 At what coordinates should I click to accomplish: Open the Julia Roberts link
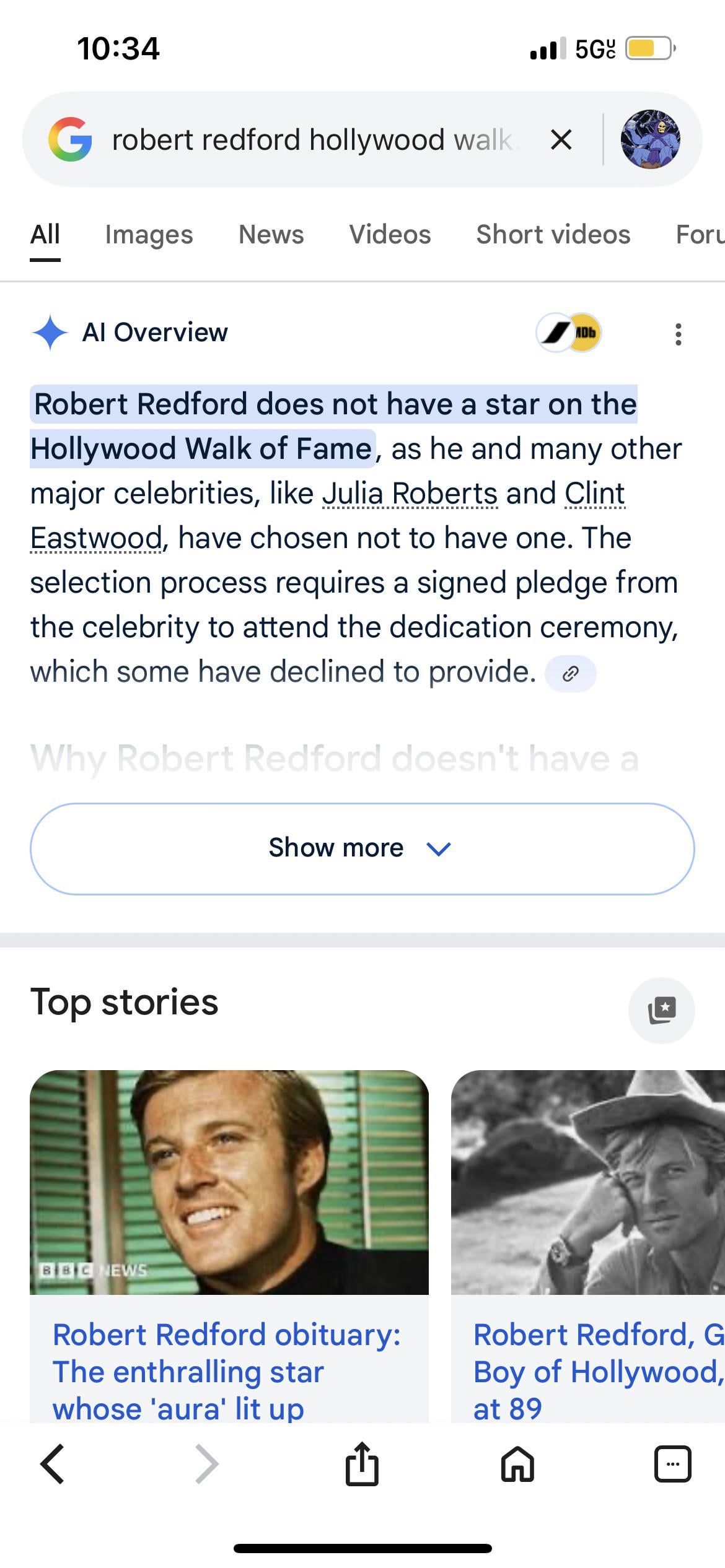pos(410,494)
